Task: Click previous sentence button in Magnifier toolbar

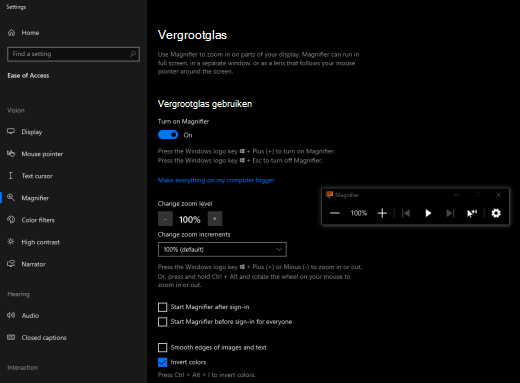Action: [406, 213]
